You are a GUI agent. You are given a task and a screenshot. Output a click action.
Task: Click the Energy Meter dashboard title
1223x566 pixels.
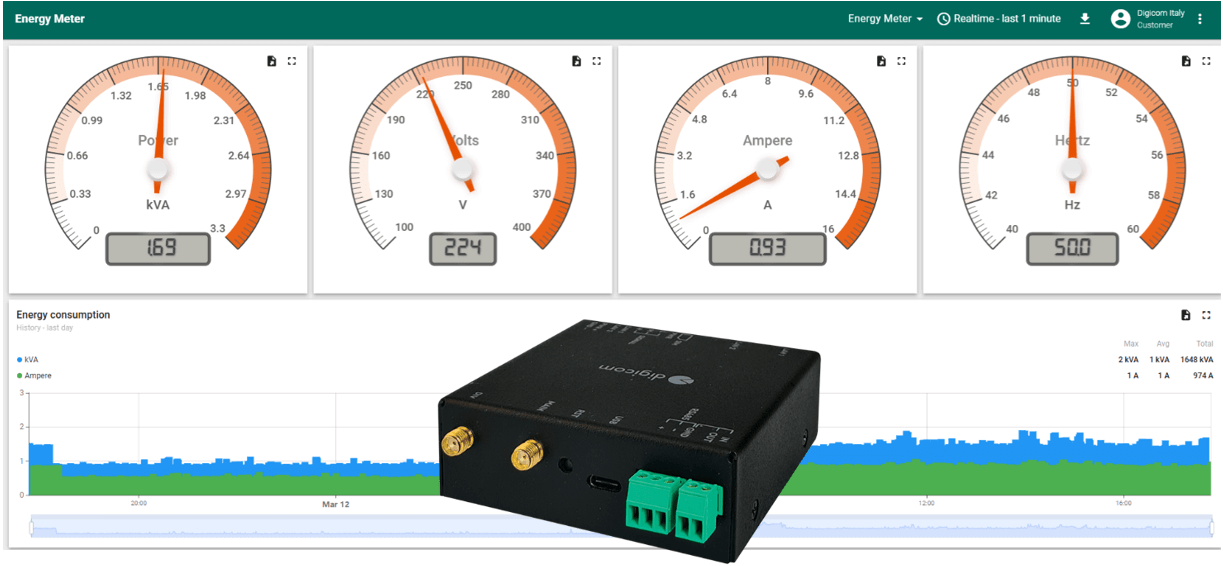[x=50, y=19]
